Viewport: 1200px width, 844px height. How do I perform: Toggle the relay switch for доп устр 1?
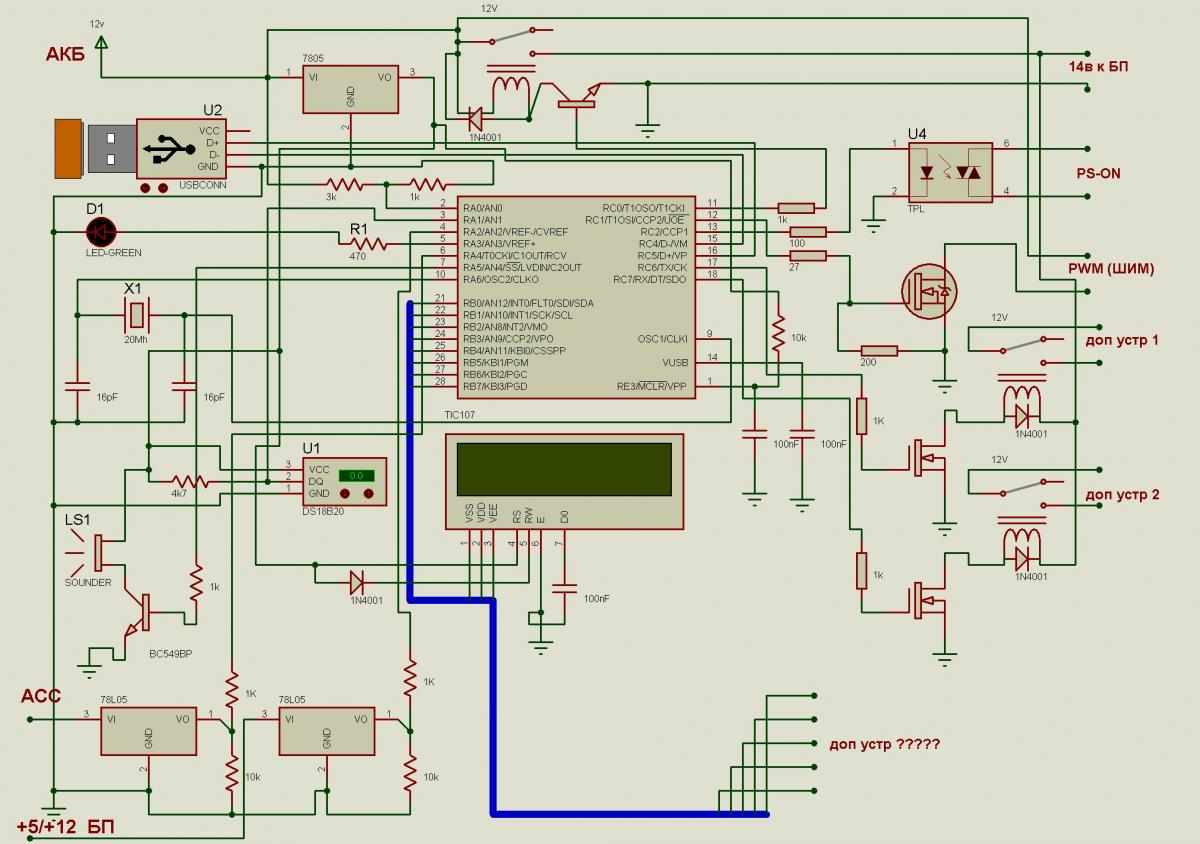1020,343
